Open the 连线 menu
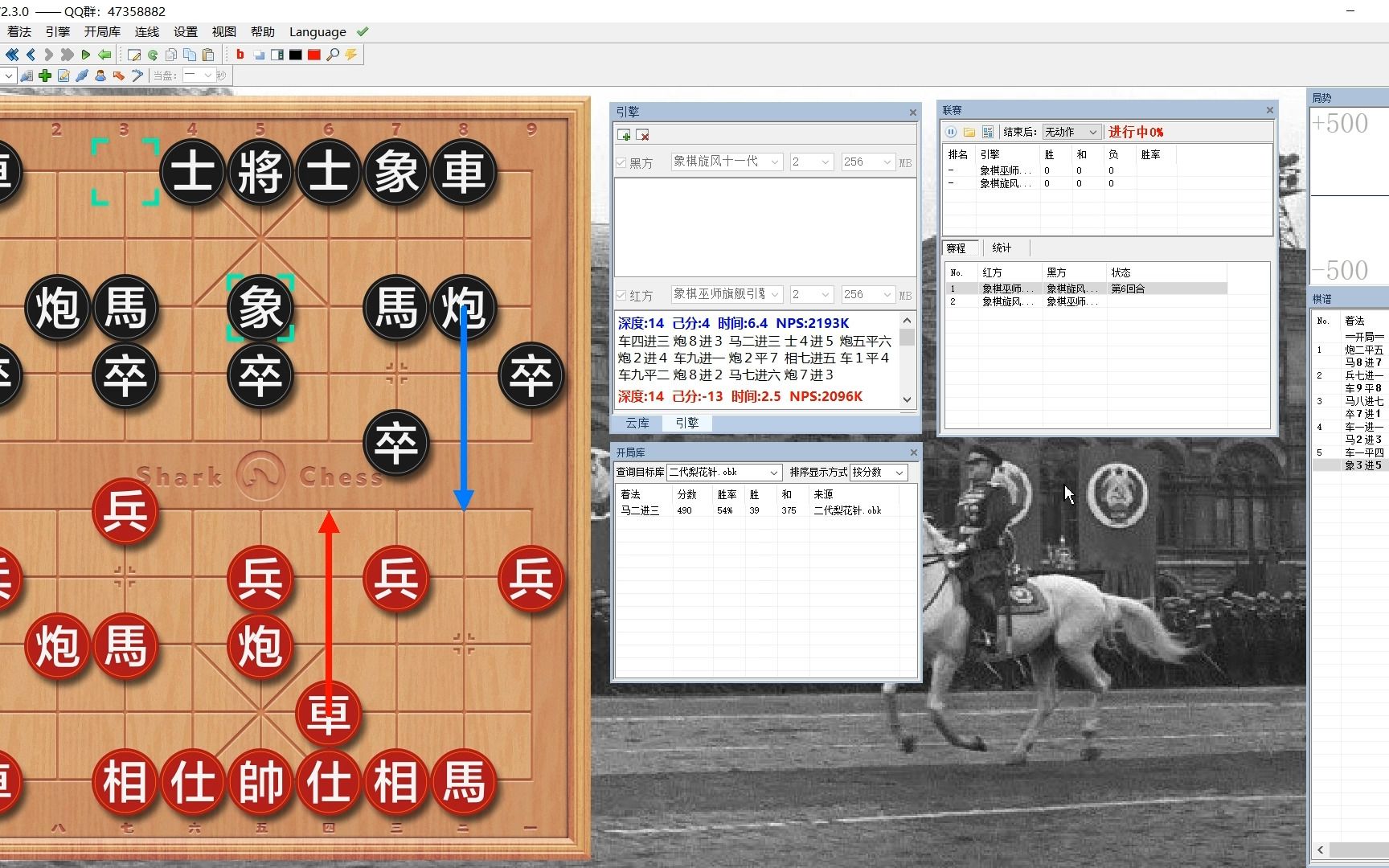Viewport: 1389px width, 868px height. [147, 32]
